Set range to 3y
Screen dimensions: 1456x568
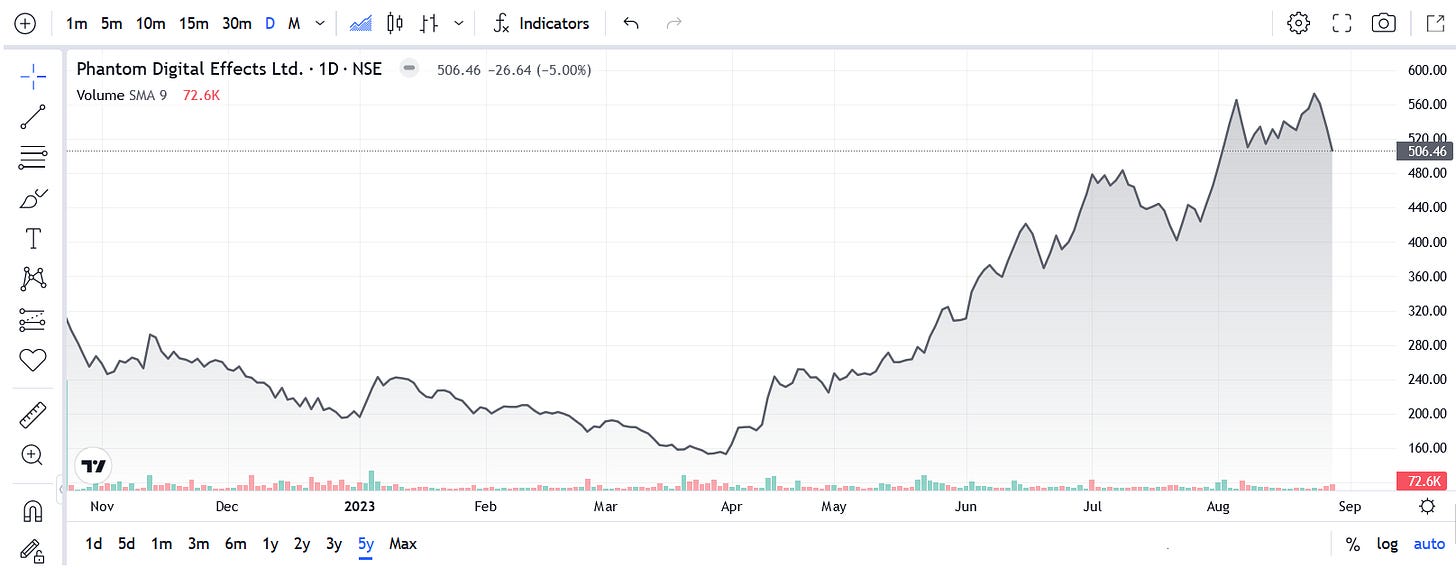click(334, 544)
